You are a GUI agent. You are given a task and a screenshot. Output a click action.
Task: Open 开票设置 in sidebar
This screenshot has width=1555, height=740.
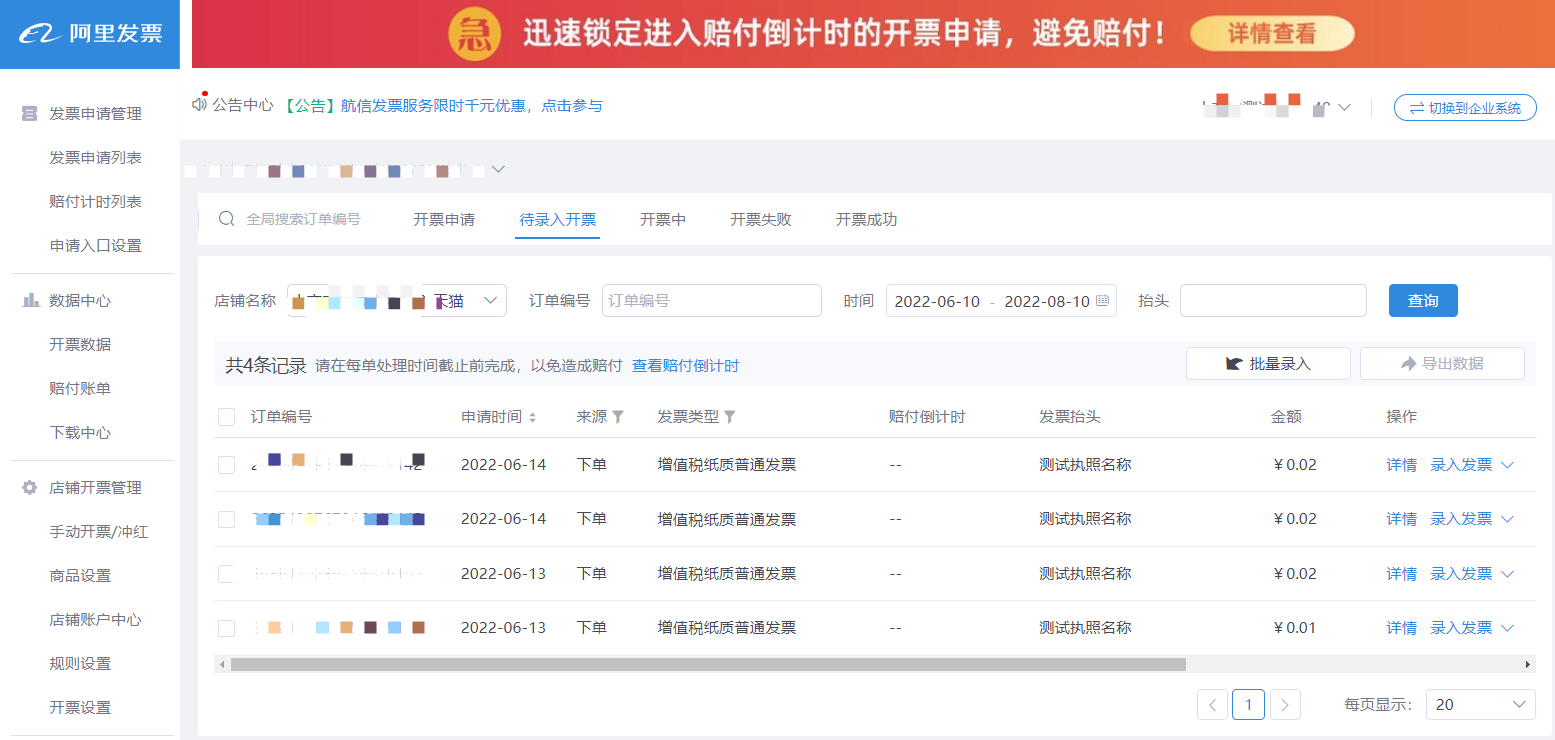click(x=80, y=708)
